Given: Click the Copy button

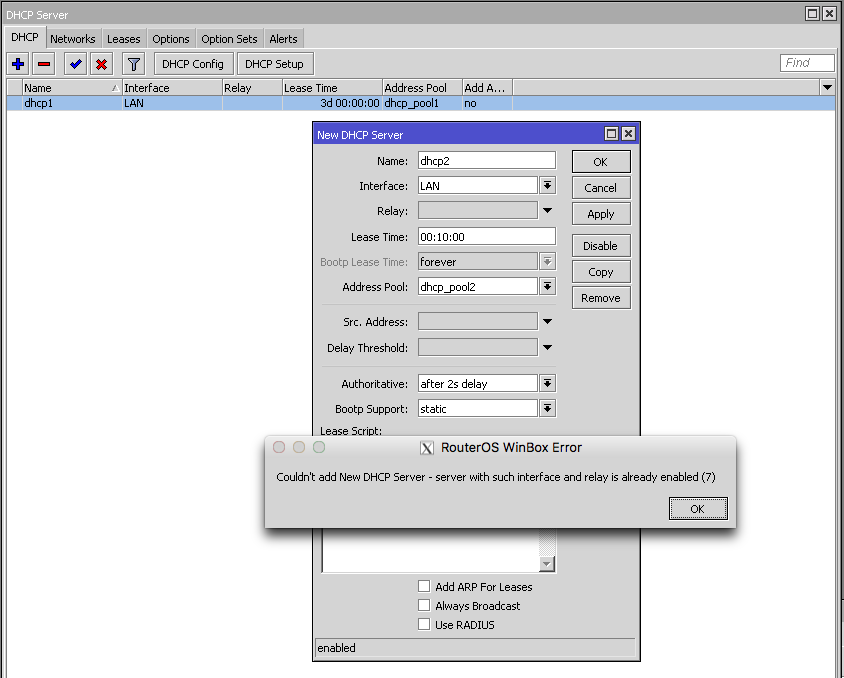Looking at the screenshot, I should click(x=601, y=272).
